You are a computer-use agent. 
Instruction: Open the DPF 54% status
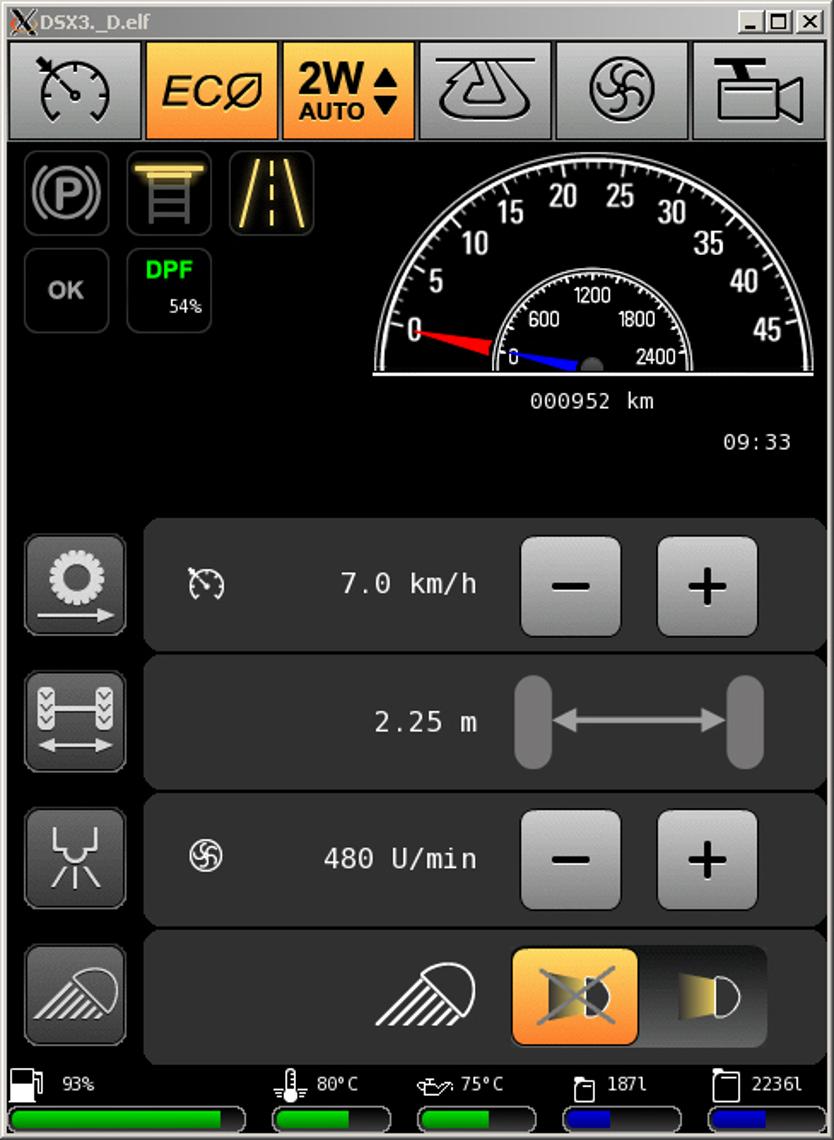click(169, 290)
